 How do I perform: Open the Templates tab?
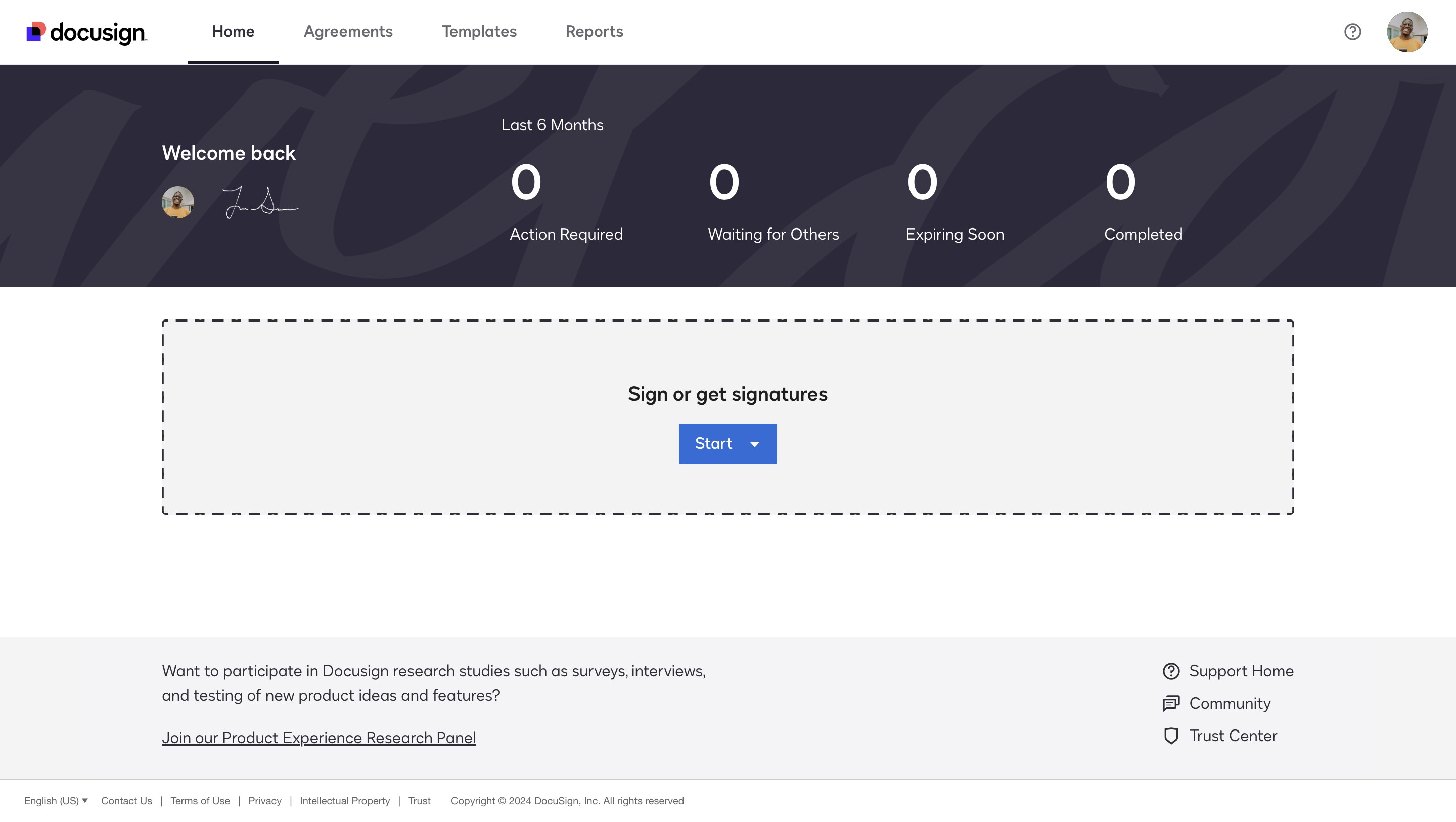479,32
